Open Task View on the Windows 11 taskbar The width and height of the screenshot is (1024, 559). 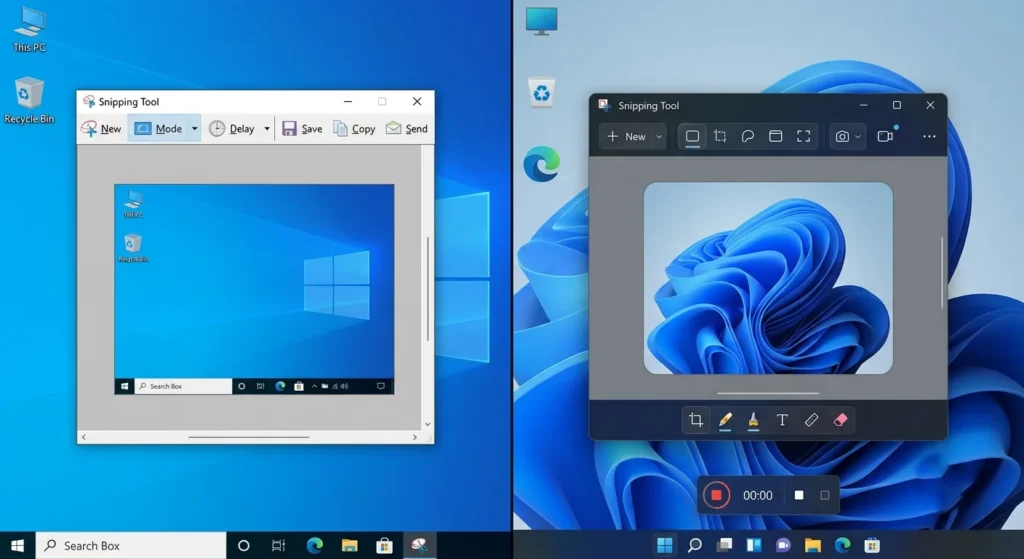724,545
